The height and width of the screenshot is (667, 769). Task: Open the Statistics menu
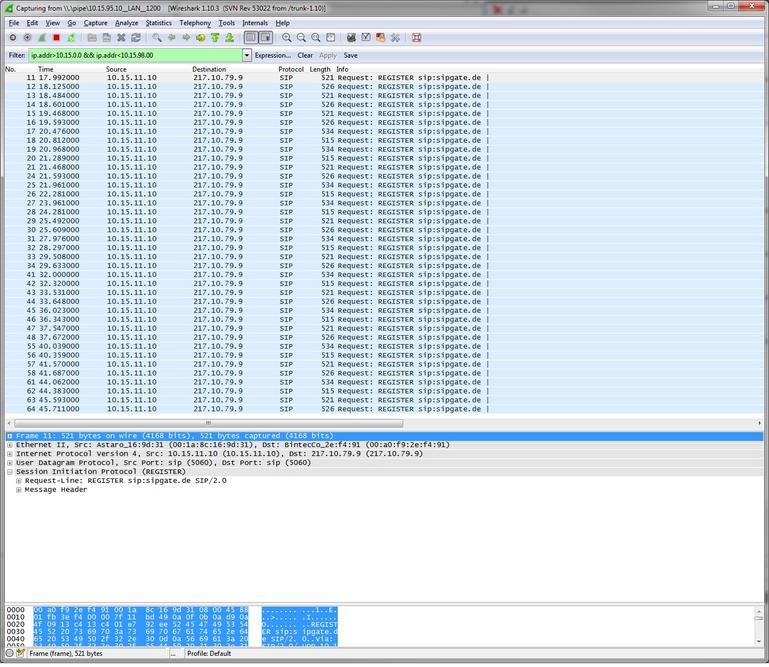pos(158,22)
